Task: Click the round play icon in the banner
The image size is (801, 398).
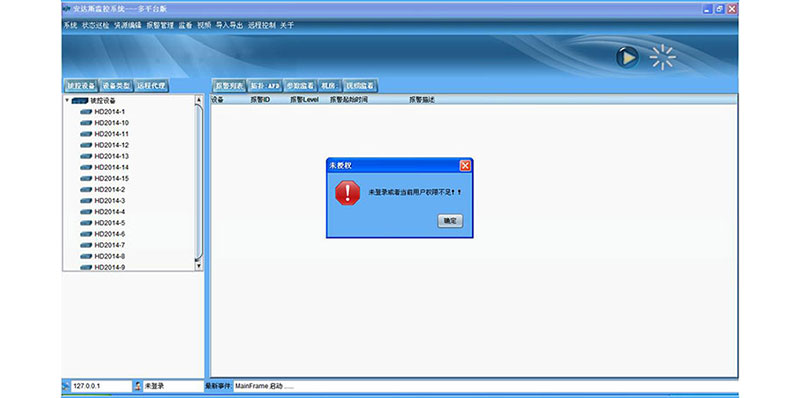Action: tap(627, 57)
